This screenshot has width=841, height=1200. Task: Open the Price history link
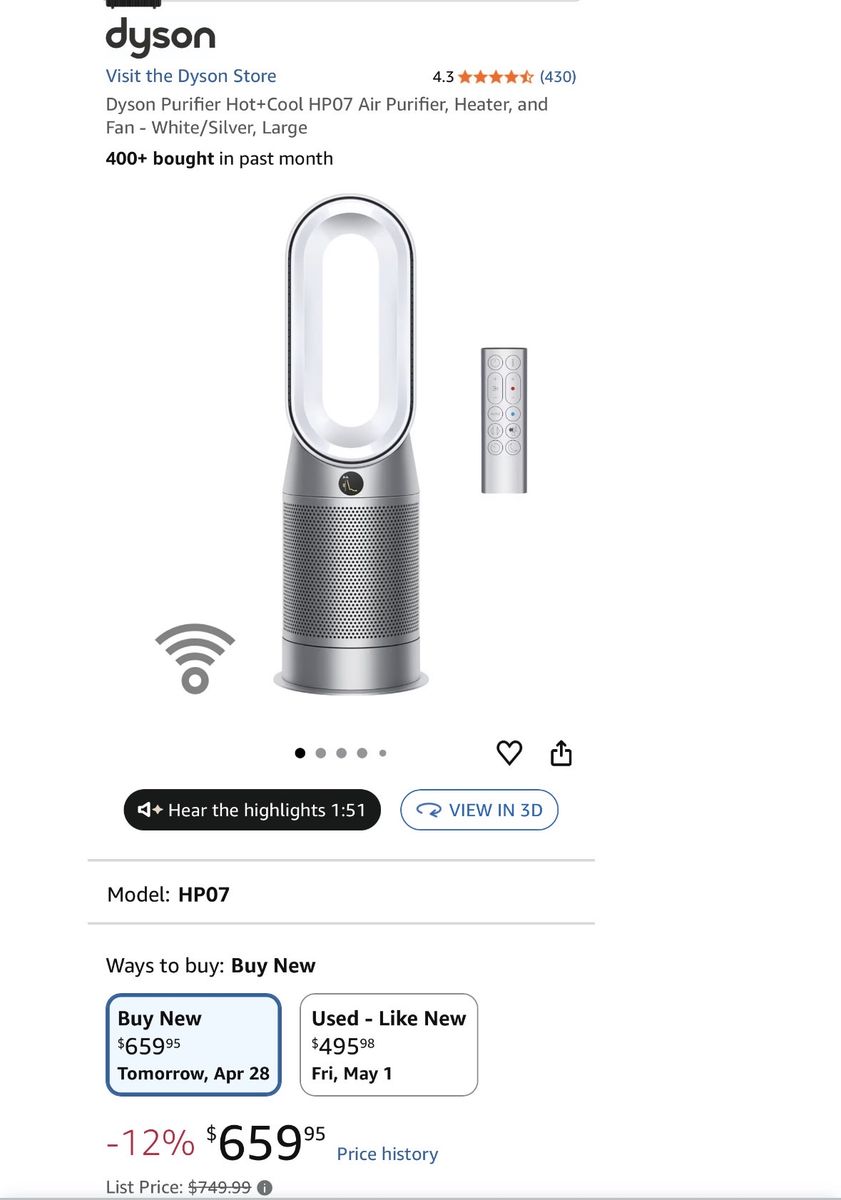click(x=387, y=1154)
